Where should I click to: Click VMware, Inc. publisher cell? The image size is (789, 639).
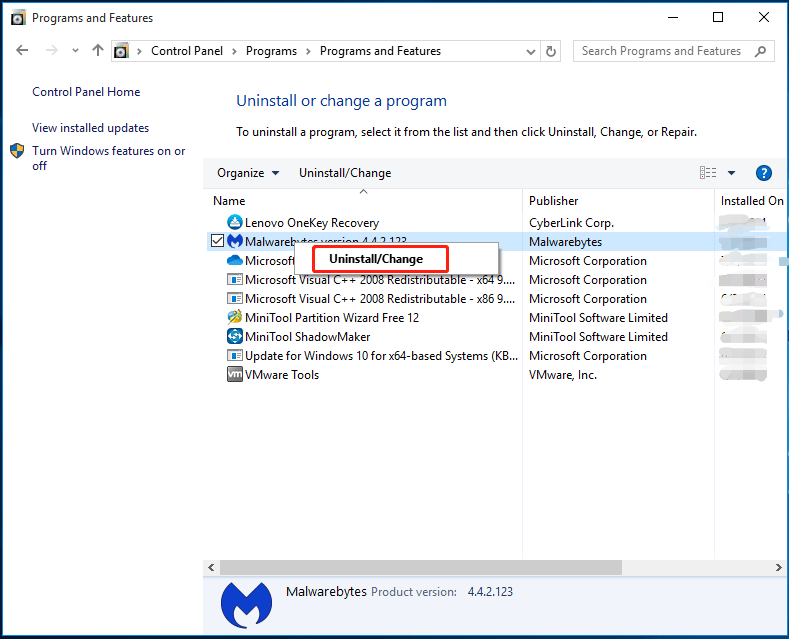tap(563, 375)
